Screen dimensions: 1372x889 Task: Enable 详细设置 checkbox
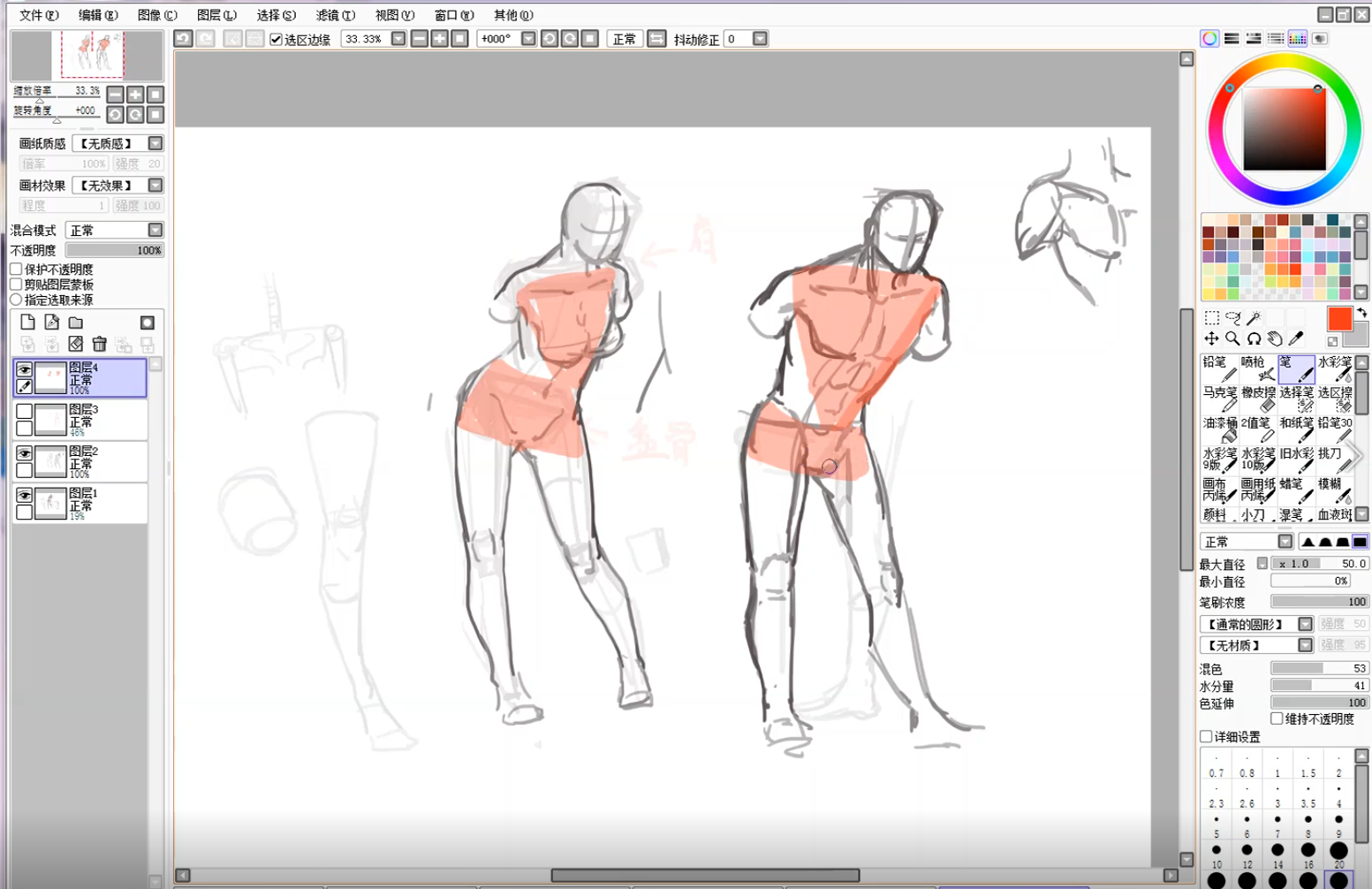(x=1207, y=736)
